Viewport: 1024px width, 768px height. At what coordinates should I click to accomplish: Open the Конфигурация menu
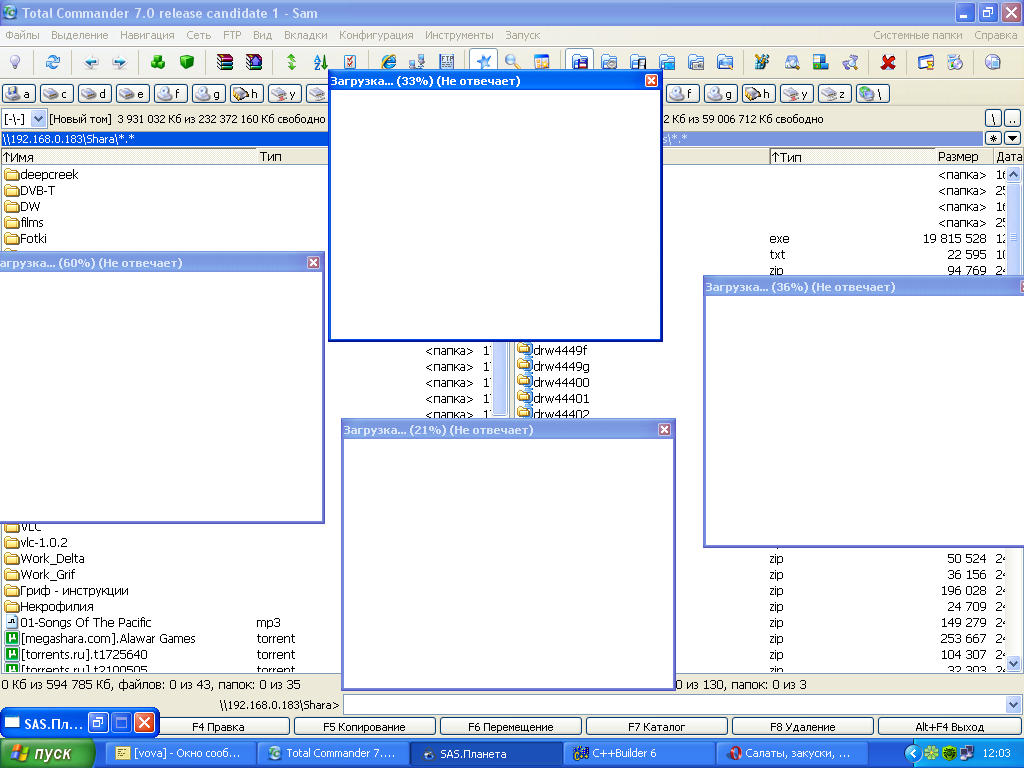pyautogui.click(x=377, y=35)
